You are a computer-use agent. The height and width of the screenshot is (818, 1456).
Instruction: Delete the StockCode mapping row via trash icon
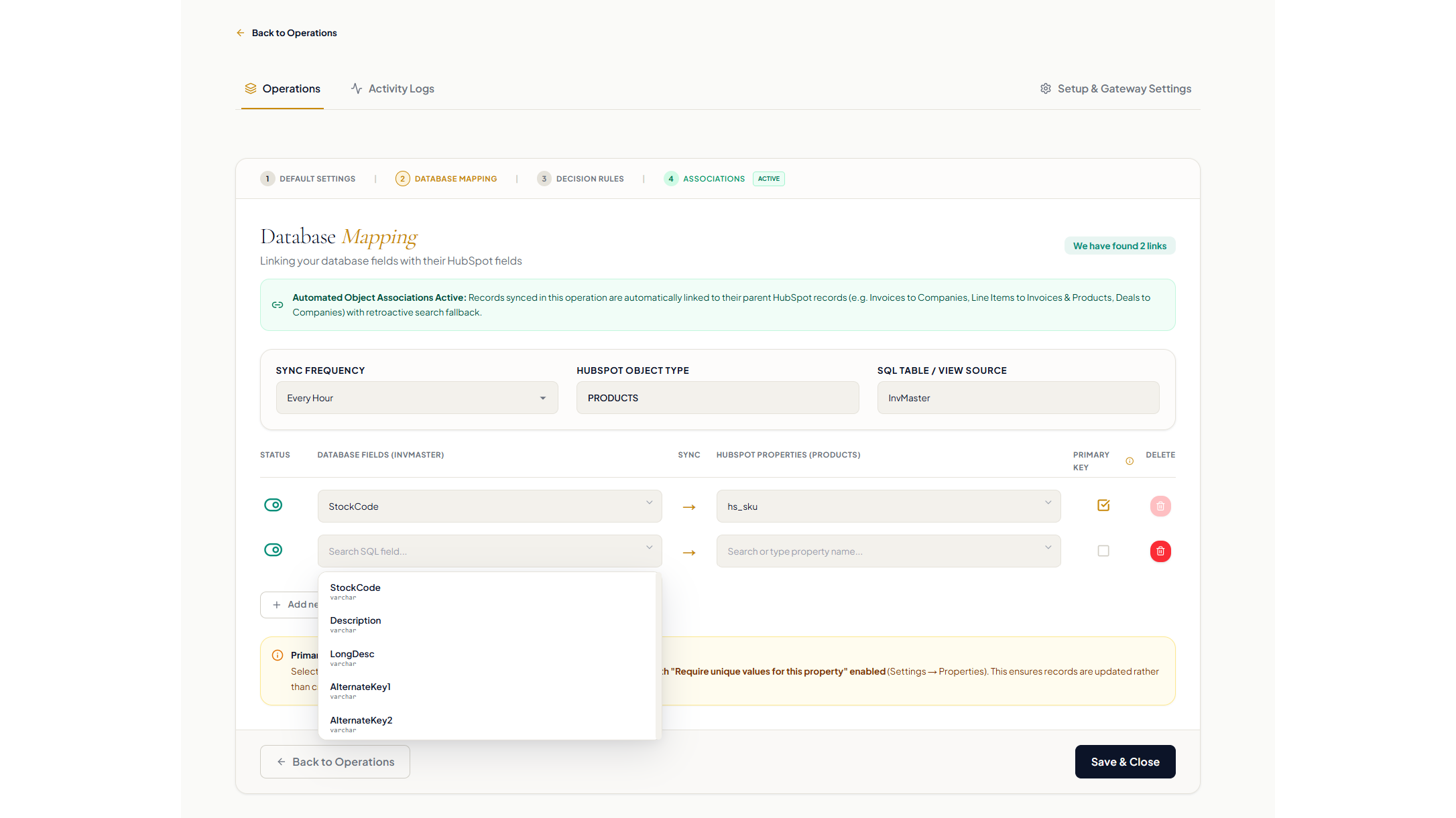[1160, 506]
